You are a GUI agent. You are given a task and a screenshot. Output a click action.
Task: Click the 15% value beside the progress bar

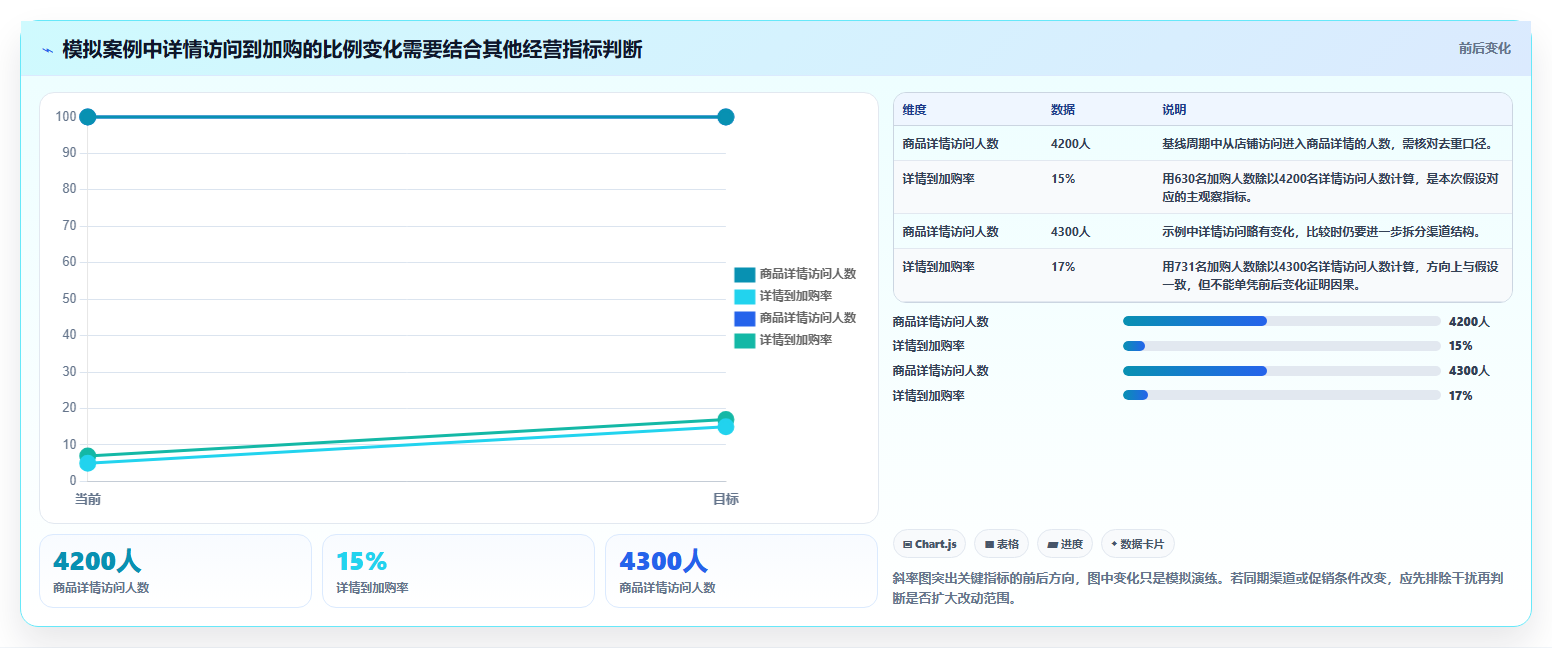click(x=1460, y=346)
